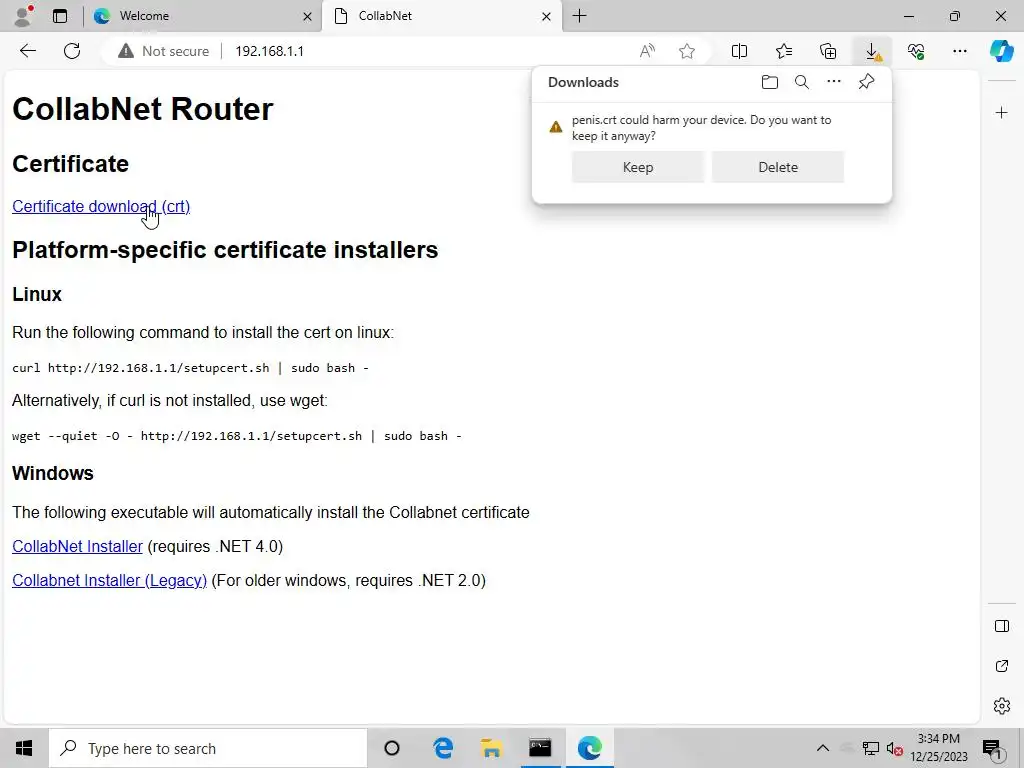Pin the Downloads panel
The width and height of the screenshot is (1024, 768).
coord(867,82)
